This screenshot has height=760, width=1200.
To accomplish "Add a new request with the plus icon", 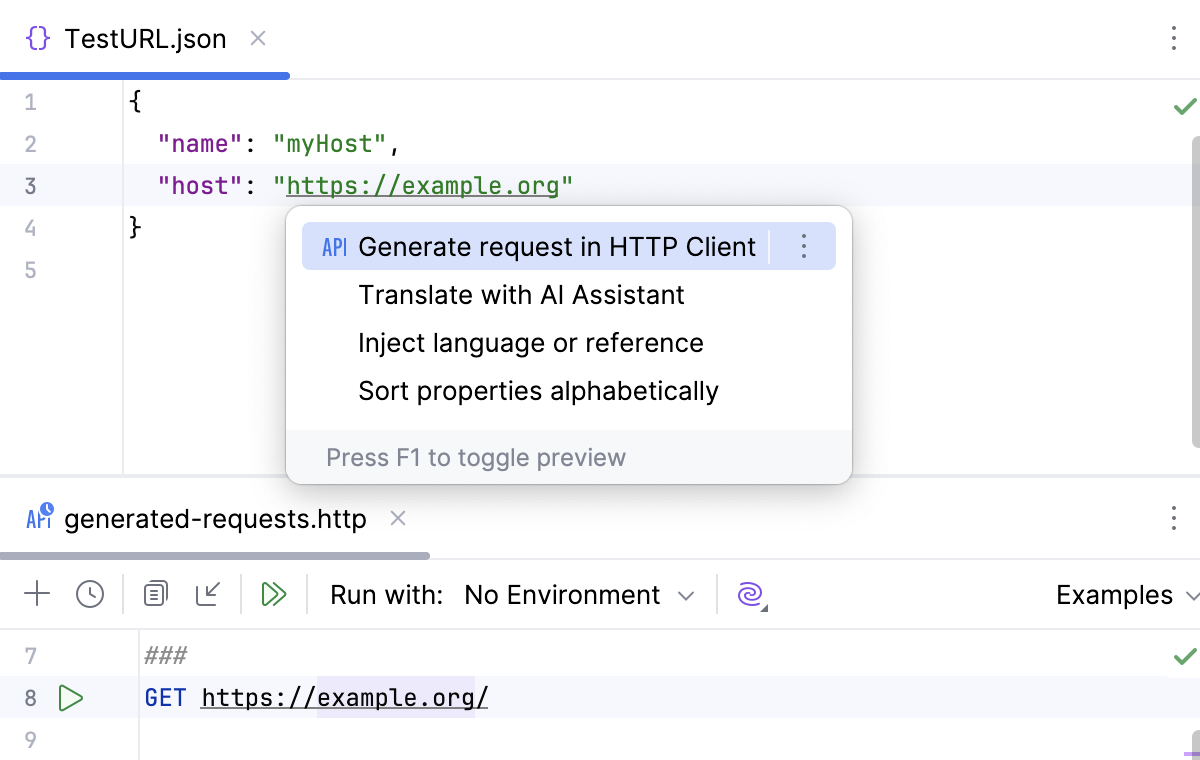I will [x=37, y=594].
